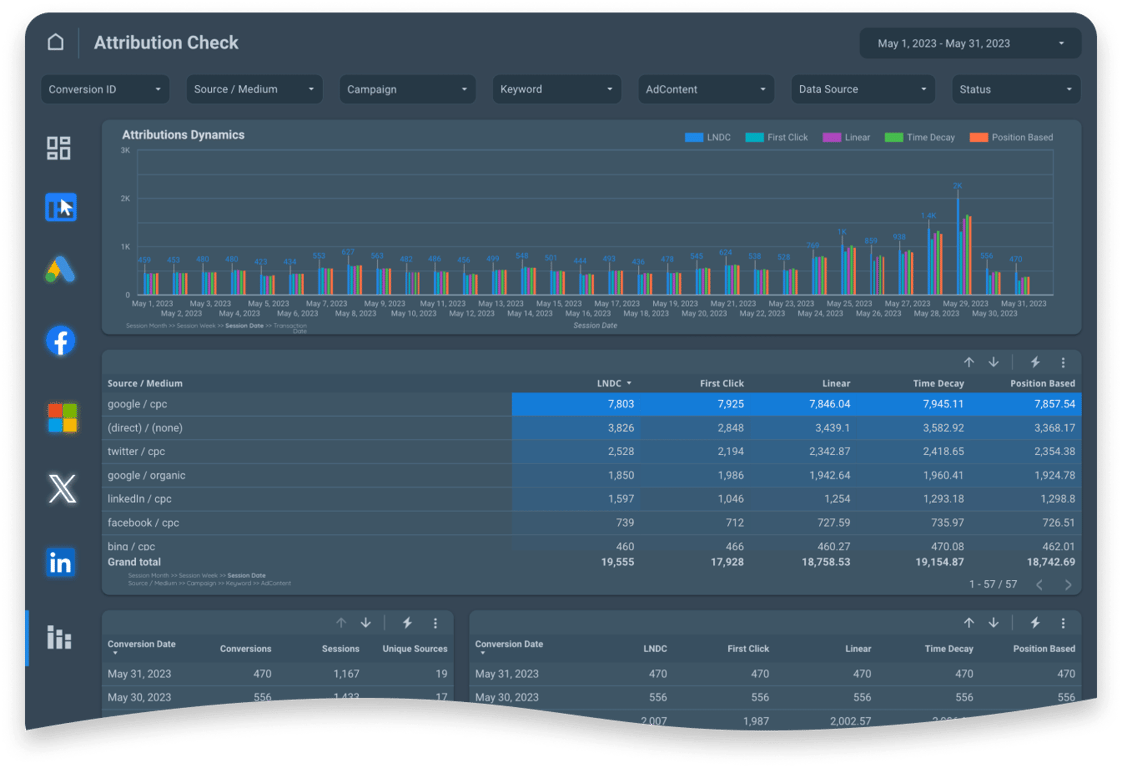The image size is (1122, 768).
Task: Open more options of Source / Medium table
Action: [1063, 362]
